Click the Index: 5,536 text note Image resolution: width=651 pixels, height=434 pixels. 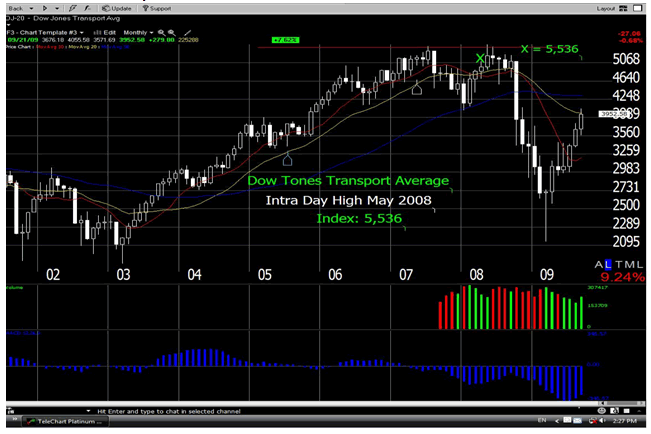(359, 218)
